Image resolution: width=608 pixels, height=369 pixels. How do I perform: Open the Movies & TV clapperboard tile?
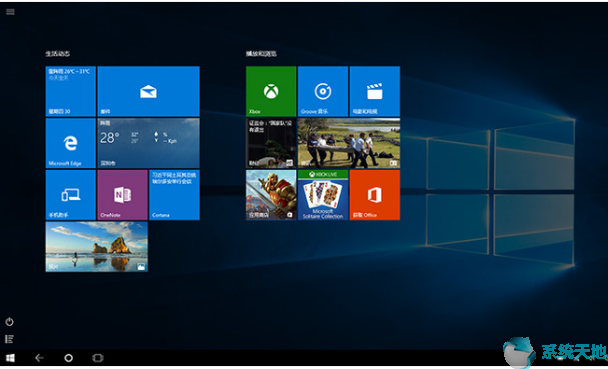pyautogui.click(x=375, y=91)
